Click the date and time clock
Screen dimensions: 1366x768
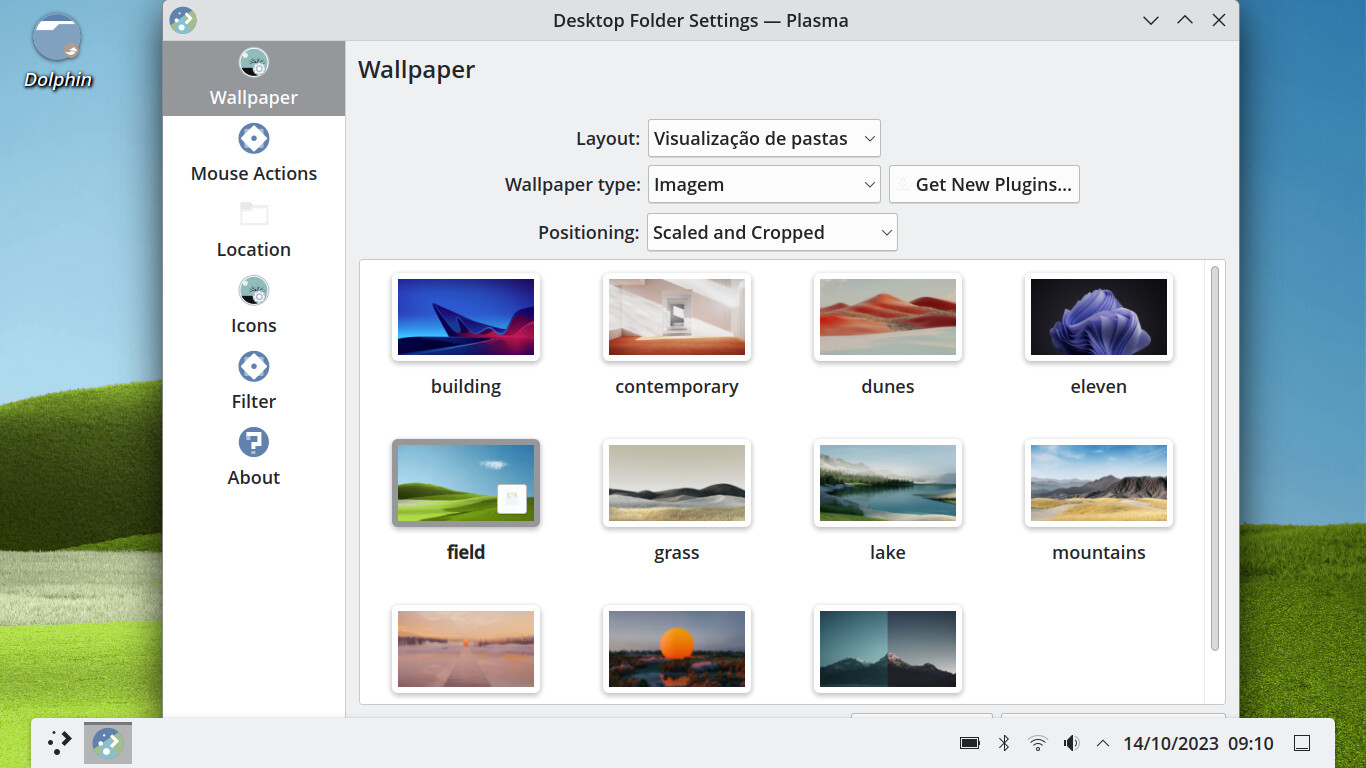[1198, 743]
